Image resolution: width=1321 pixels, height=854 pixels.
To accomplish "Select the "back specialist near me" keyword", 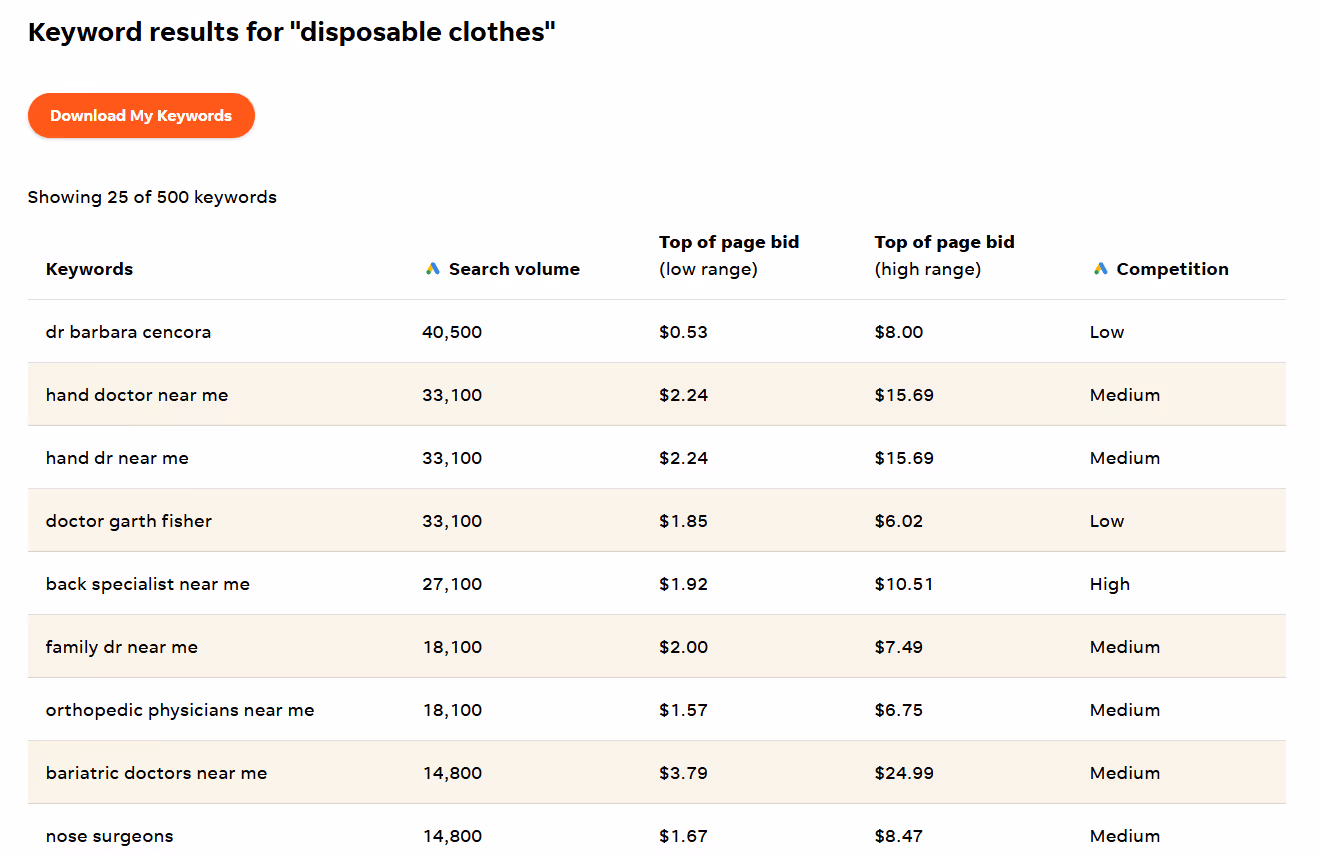I will coord(148,584).
